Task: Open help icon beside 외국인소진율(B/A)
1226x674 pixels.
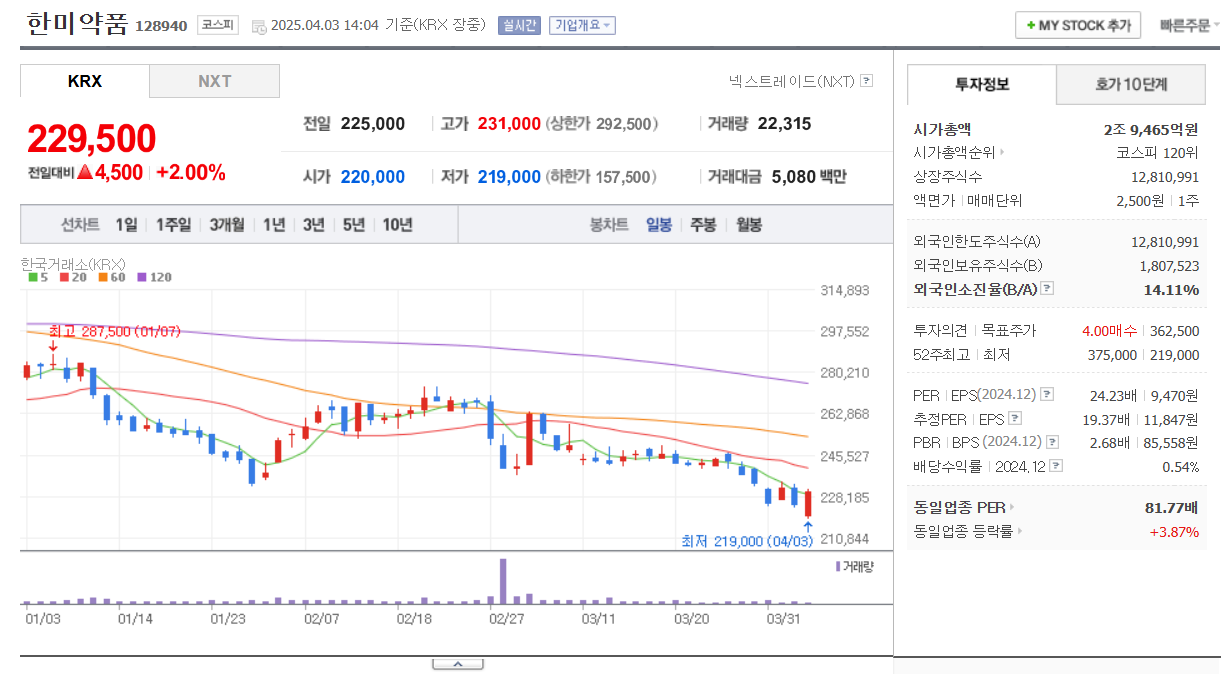Action: (x=1047, y=289)
